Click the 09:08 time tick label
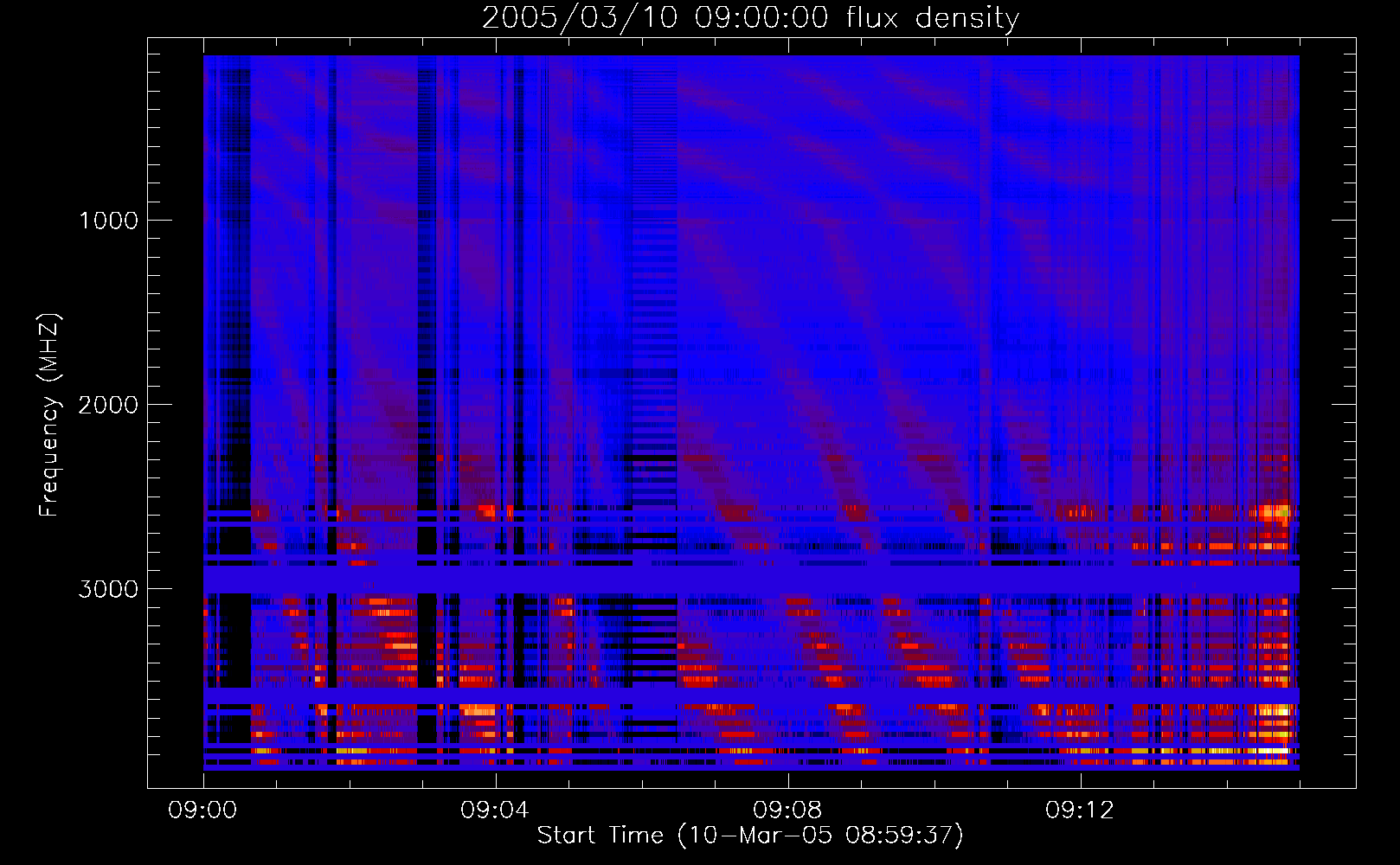 tap(787, 811)
